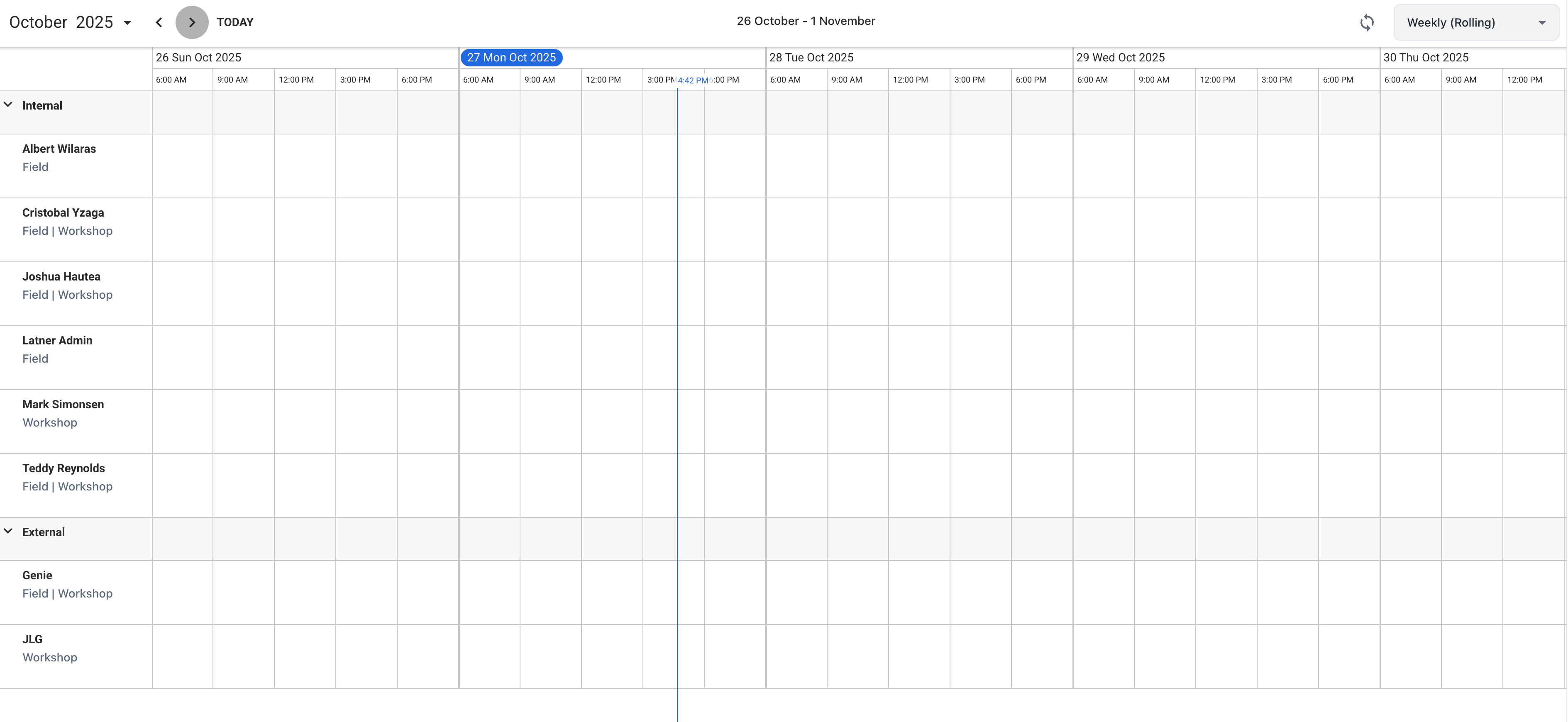
Task: Select 28 Tue Oct 2025 header
Action: coord(811,57)
